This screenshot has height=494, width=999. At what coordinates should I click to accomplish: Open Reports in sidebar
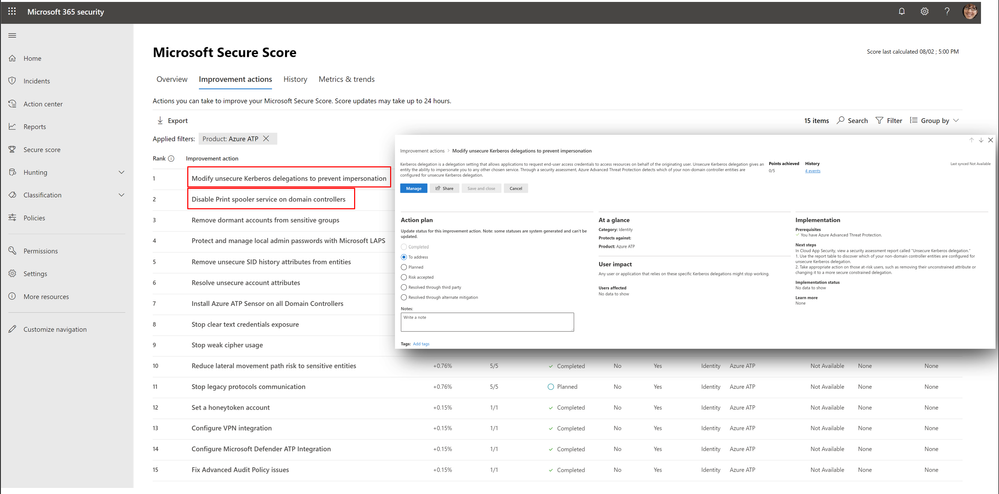pos(34,127)
